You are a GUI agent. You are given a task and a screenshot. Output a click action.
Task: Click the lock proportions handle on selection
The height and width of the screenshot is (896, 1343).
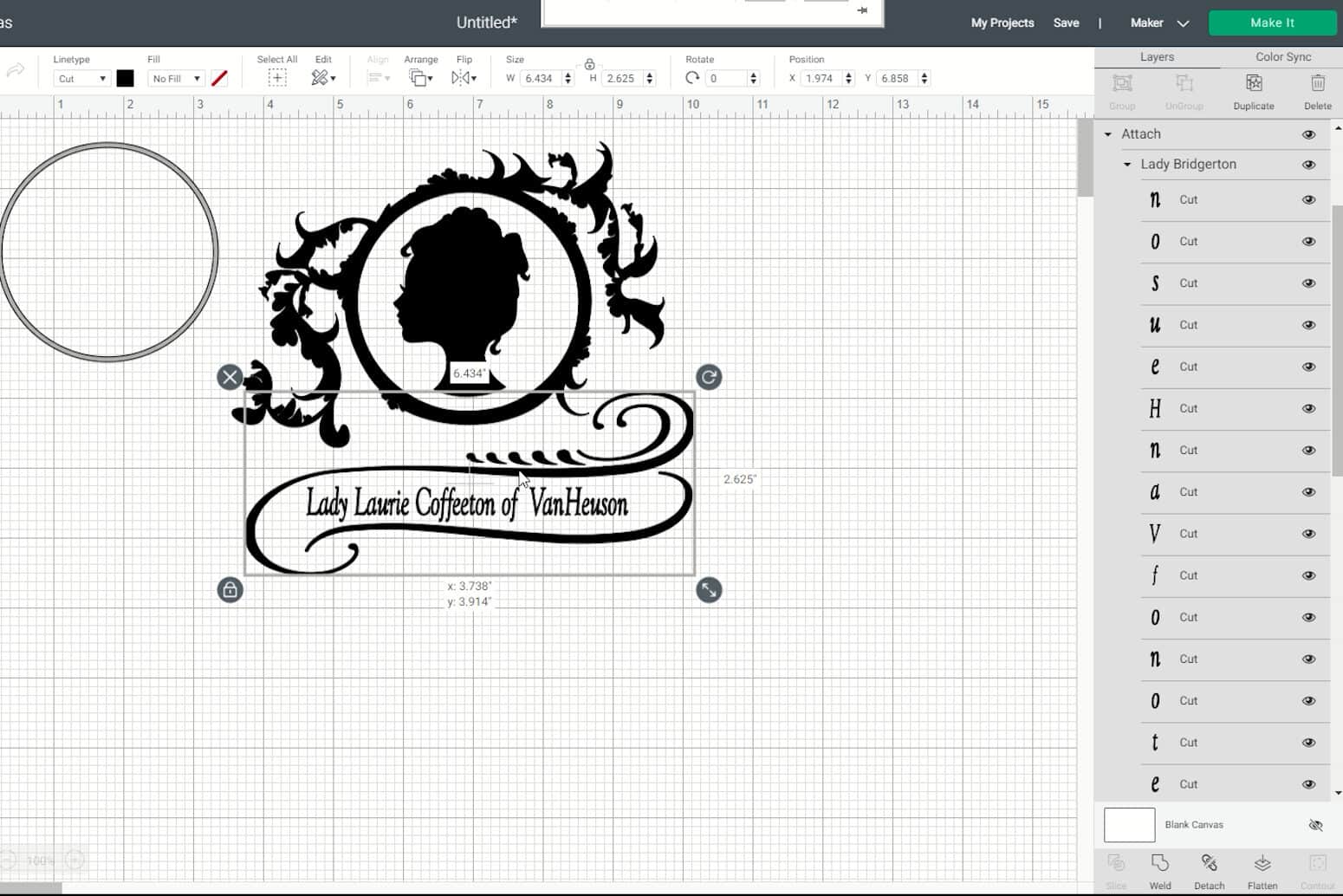pos(230,590)
